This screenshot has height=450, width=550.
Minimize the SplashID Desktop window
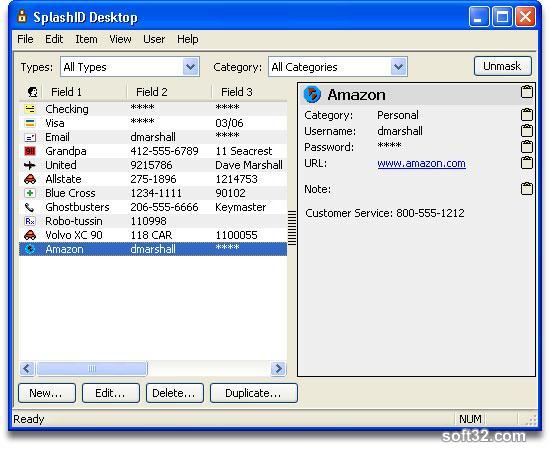(478, 16)
